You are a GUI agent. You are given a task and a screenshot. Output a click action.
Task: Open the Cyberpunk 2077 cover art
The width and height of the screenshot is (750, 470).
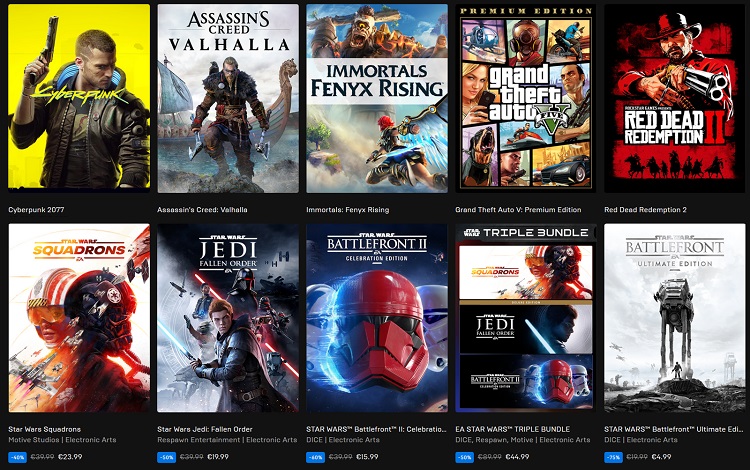point(79,98)
